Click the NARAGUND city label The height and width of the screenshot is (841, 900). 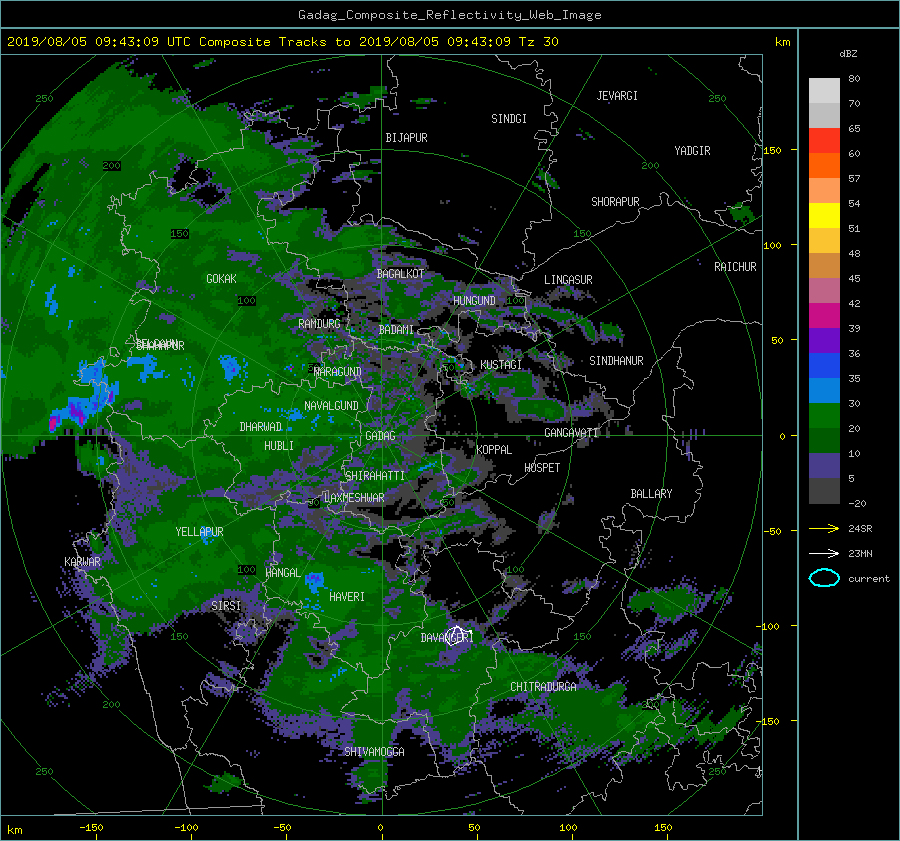[x=338, y=372]
